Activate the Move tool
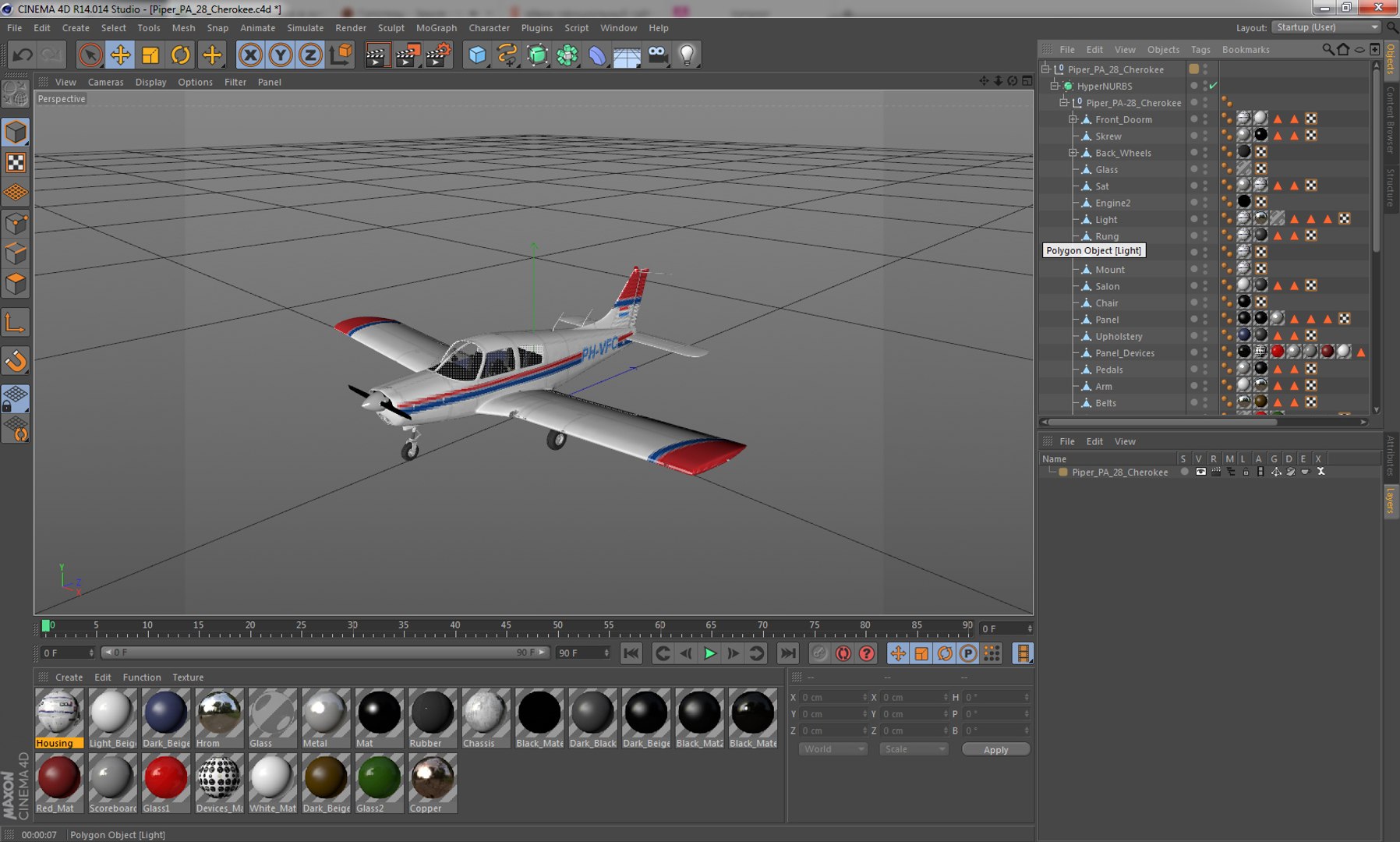 point(120,55)
